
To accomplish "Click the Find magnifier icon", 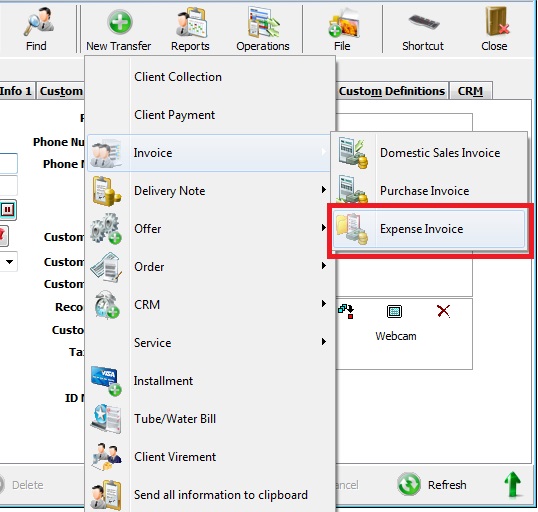I will [38, 22].
